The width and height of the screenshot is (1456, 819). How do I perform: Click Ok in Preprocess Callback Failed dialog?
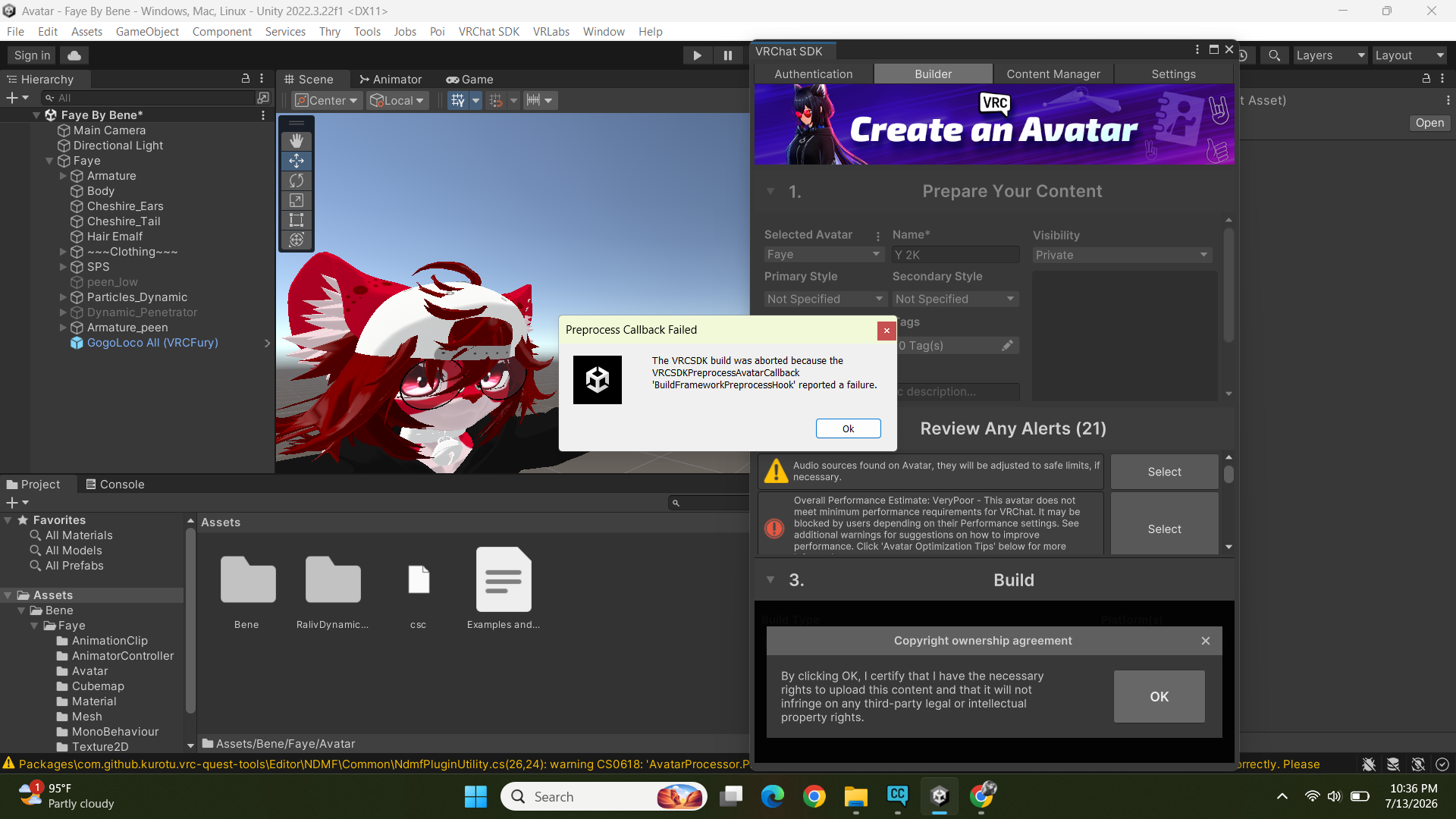tap(849, 428)
